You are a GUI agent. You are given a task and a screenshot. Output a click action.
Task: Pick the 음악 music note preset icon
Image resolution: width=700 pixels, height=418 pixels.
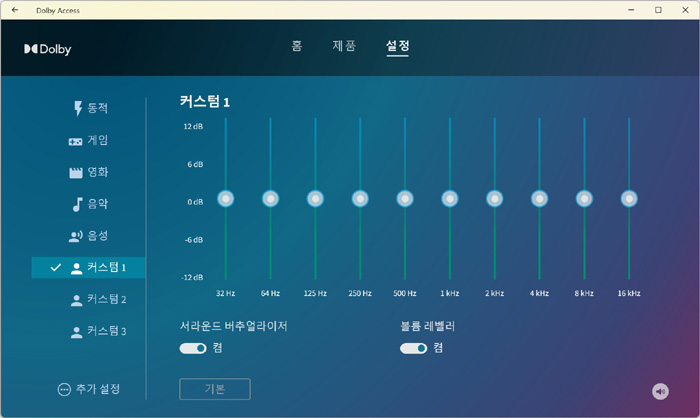[x=76, y=204]
